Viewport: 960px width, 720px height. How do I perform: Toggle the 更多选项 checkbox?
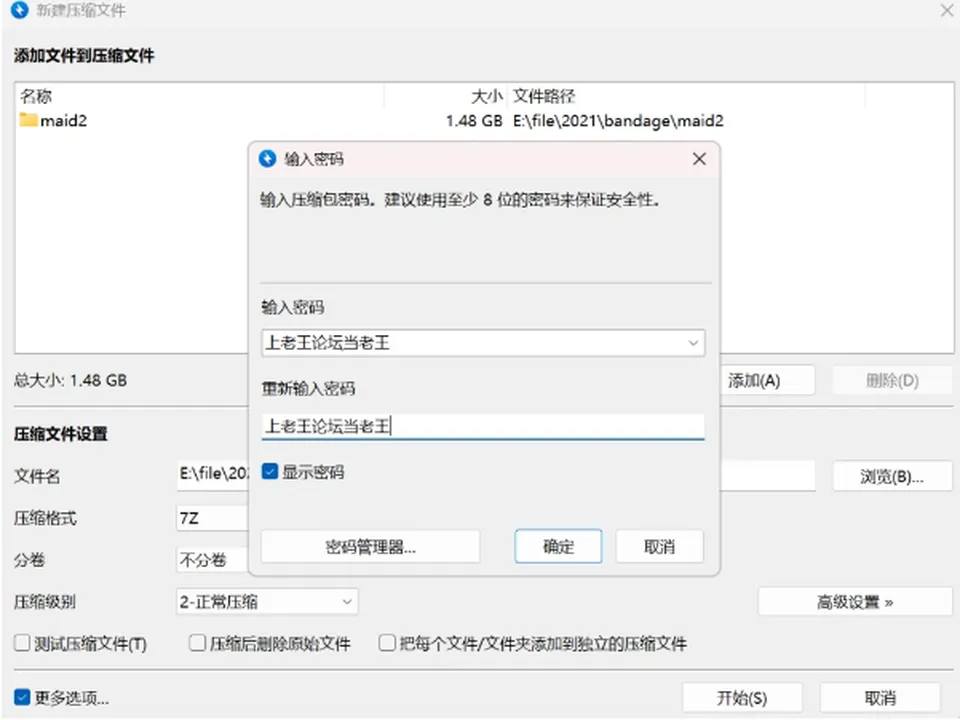point(22,697)
